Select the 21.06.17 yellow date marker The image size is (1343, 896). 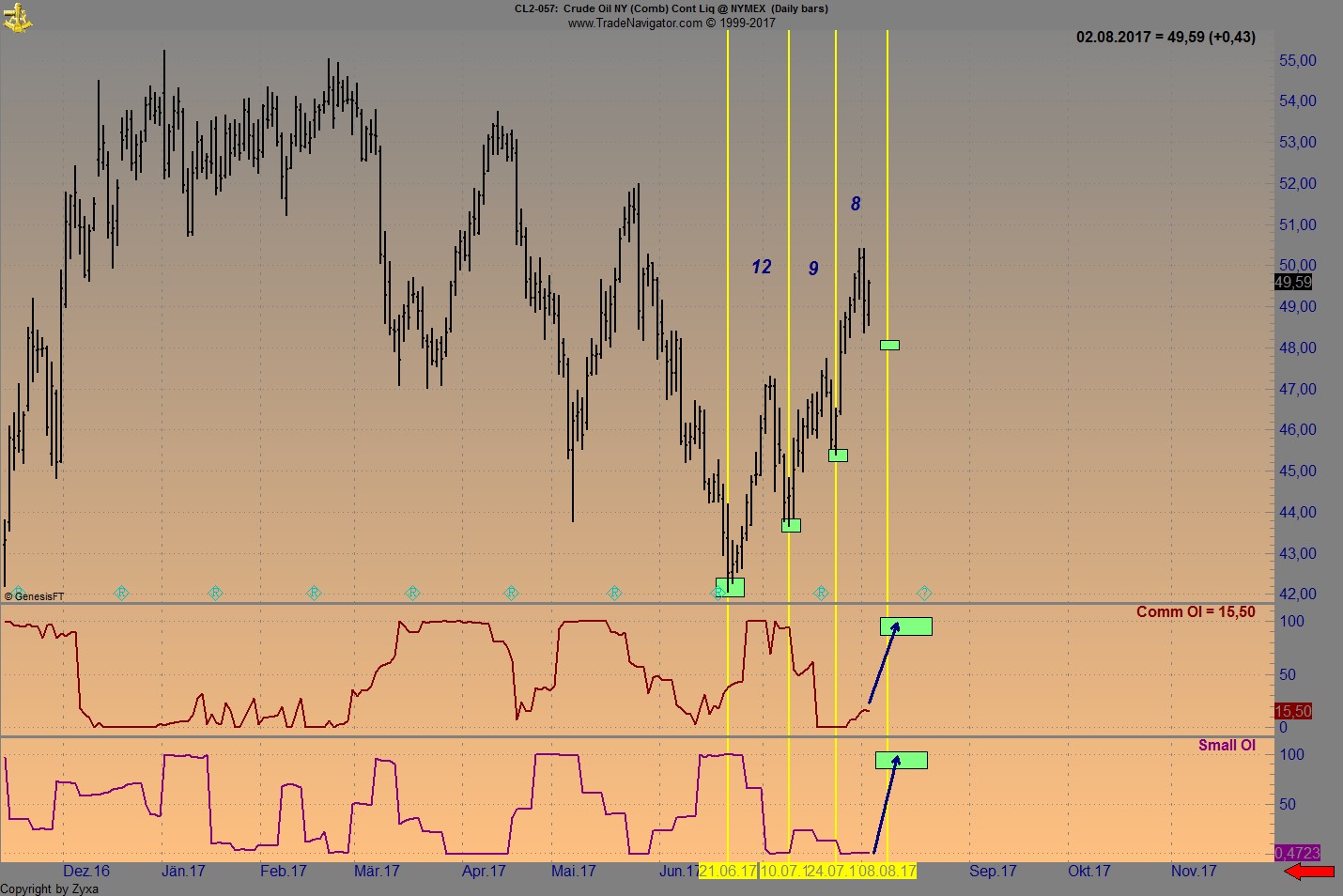coord(728,871)
